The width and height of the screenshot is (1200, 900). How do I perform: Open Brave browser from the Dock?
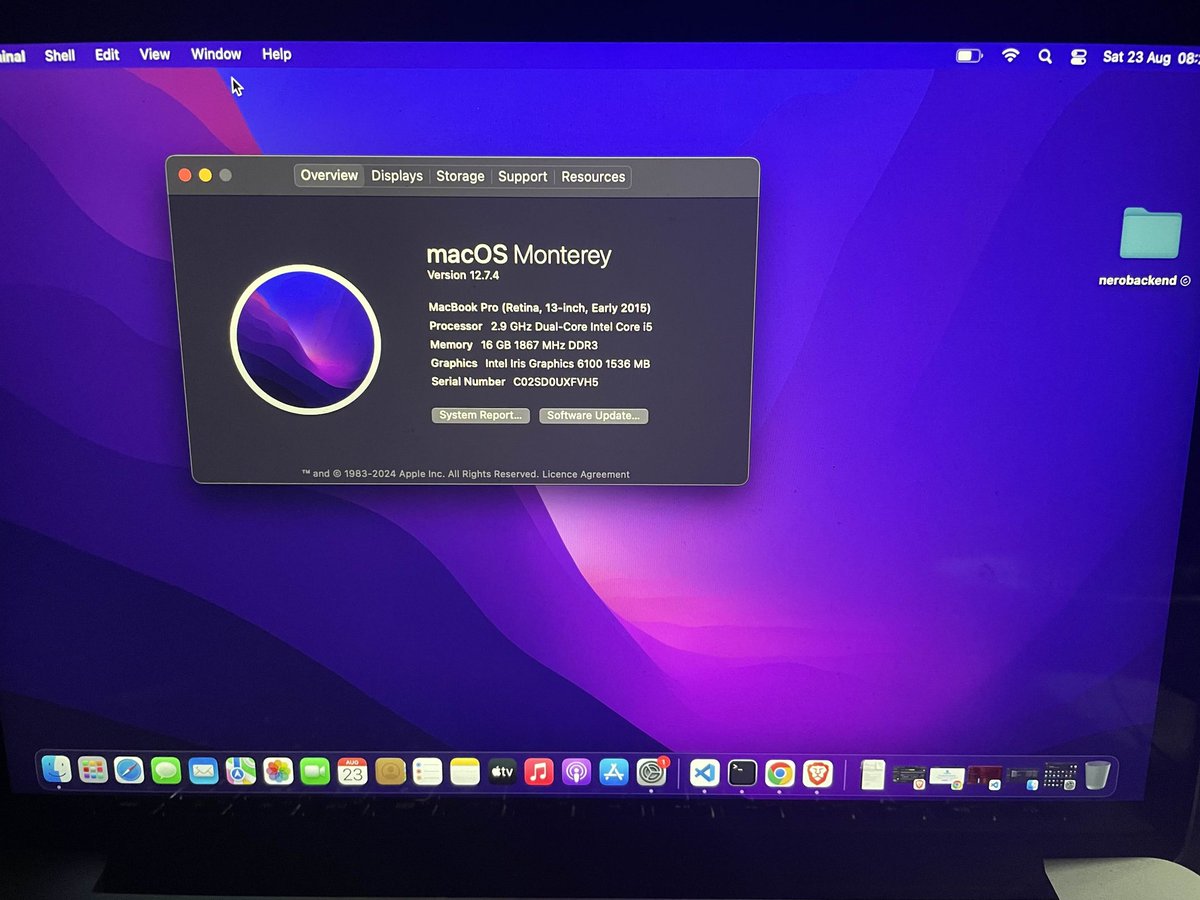pyautogui.click(x=818, y=772)
